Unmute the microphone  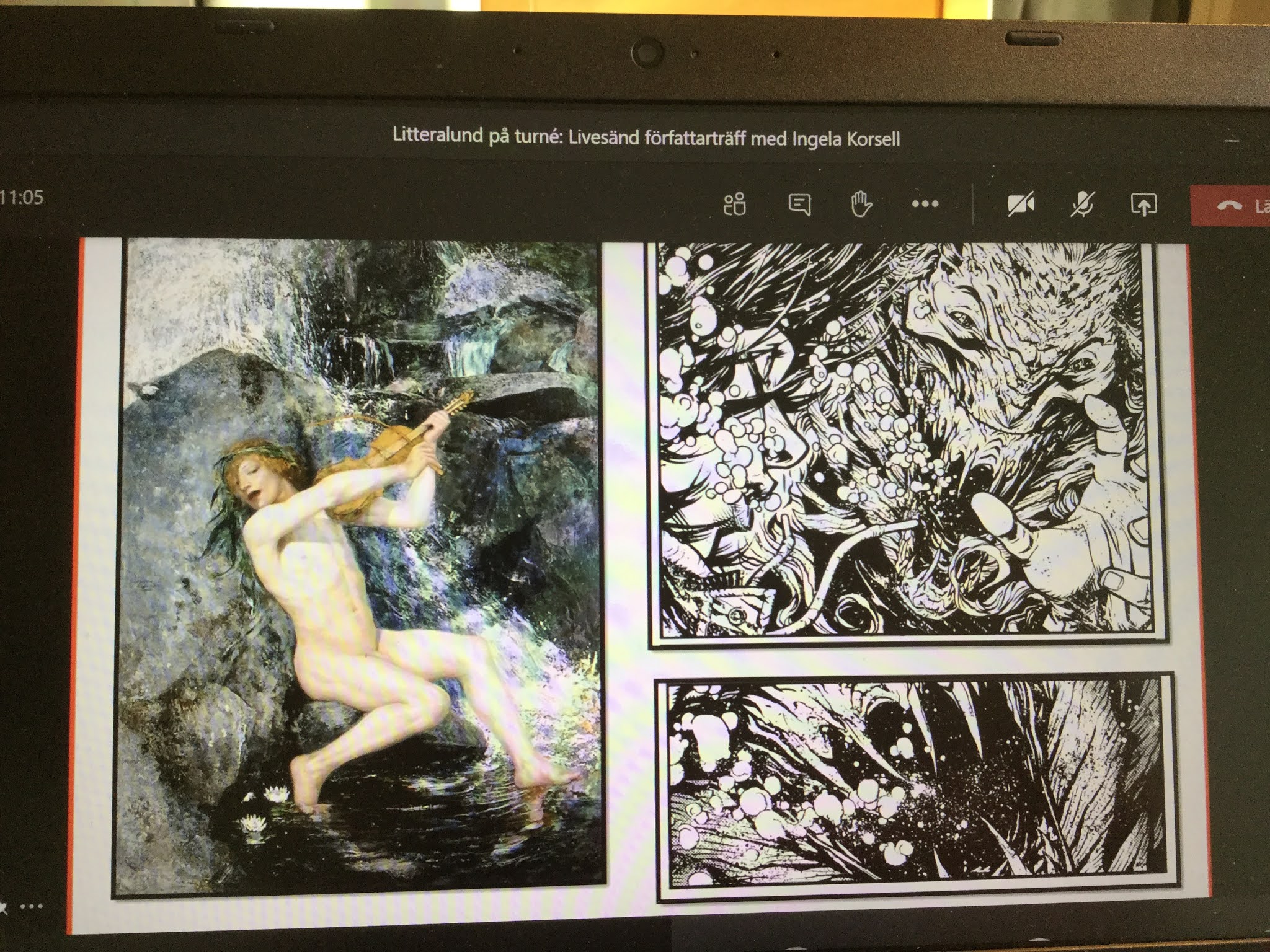coord(1082,204)
